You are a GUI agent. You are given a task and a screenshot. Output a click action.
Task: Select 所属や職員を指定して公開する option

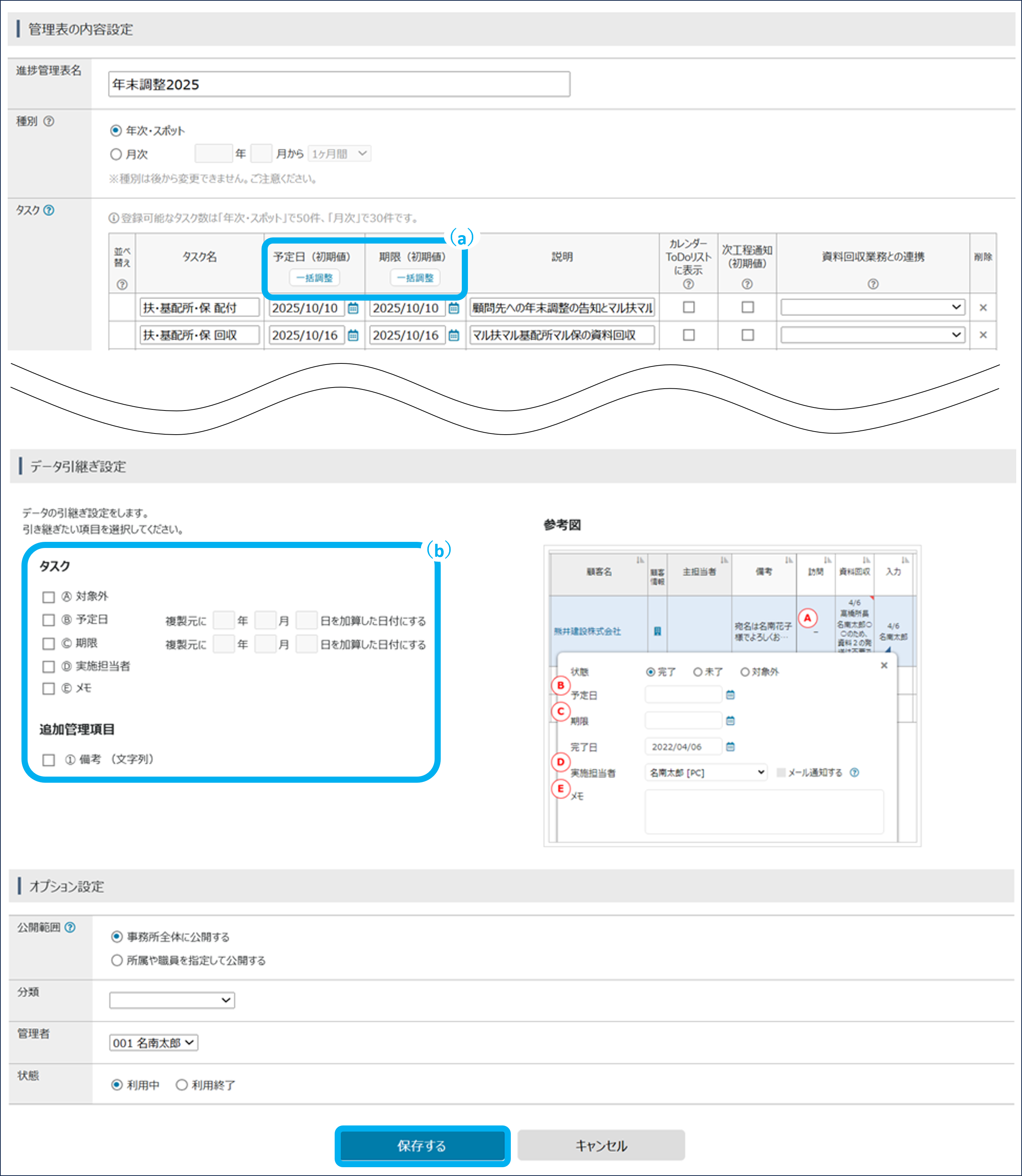click(x=117, y=960)
